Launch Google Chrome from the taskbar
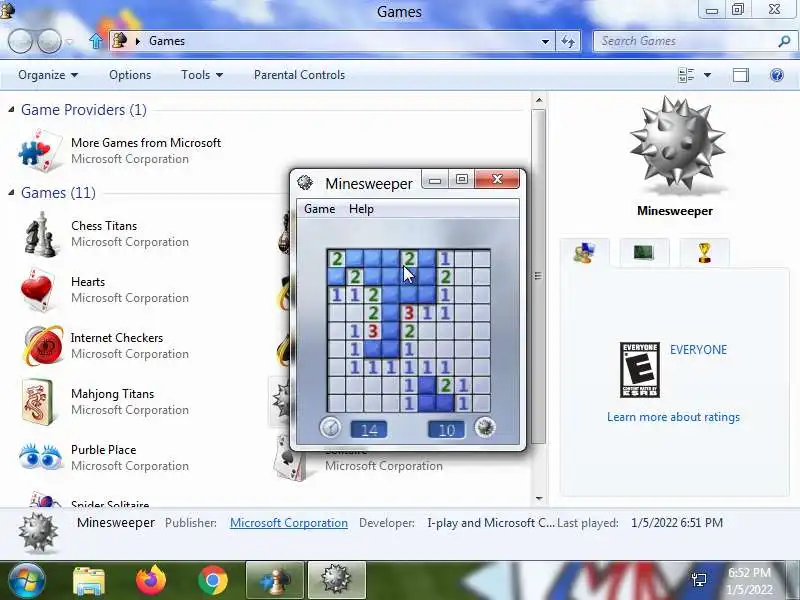The height and width of the screenshot is (600, 800). click(213, 581)
